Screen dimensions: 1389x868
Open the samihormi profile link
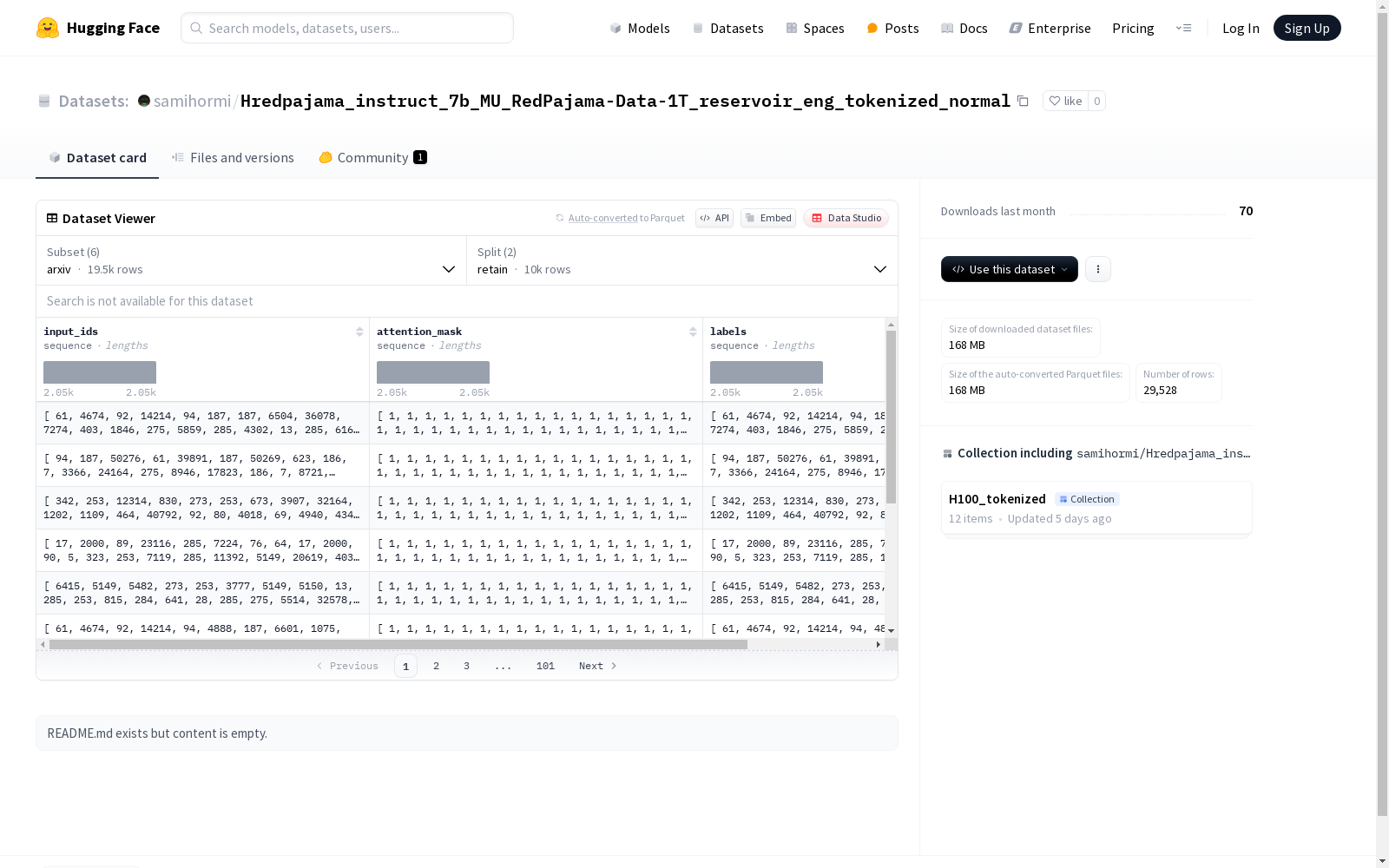pos(192,101)
